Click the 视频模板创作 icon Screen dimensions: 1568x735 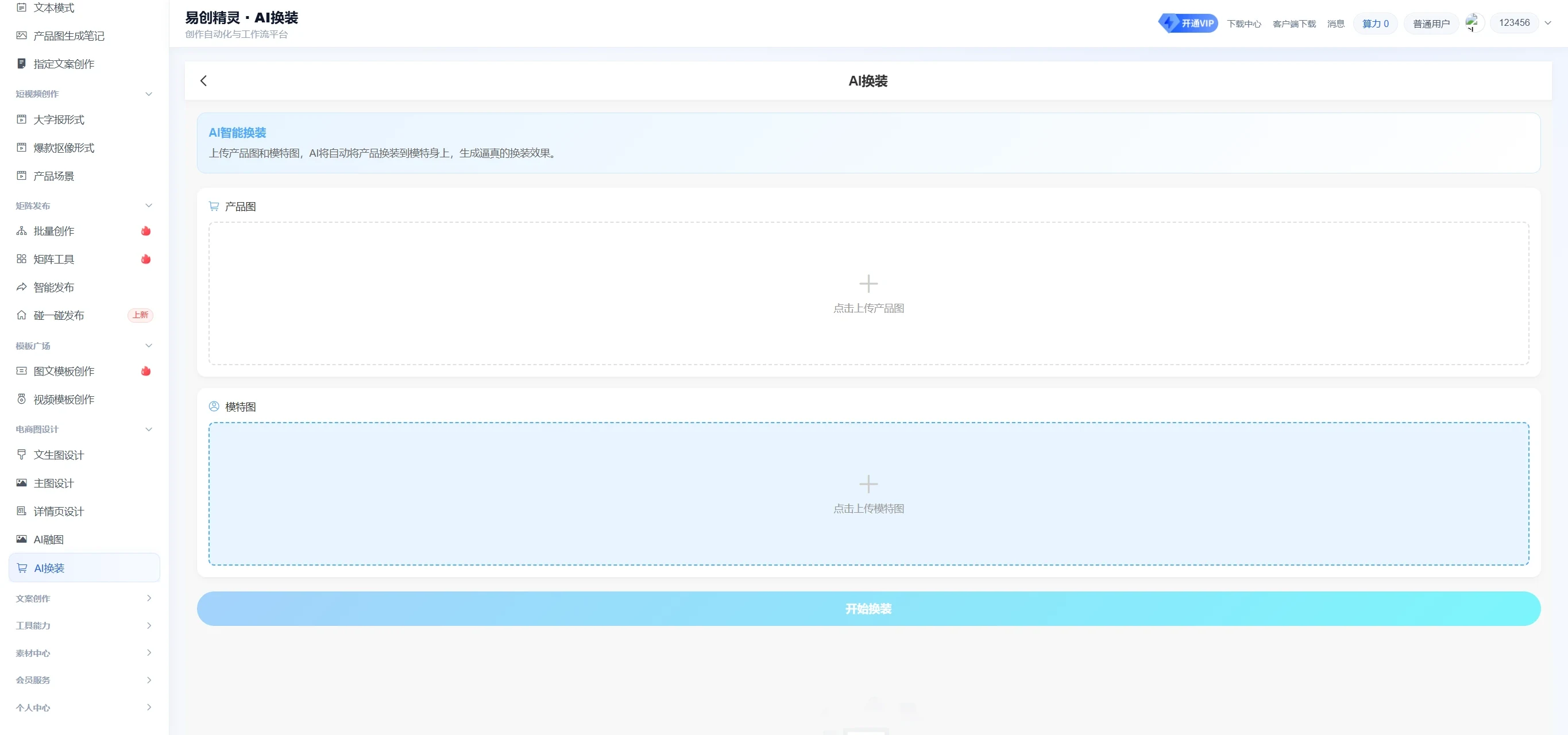coord(21,399)
